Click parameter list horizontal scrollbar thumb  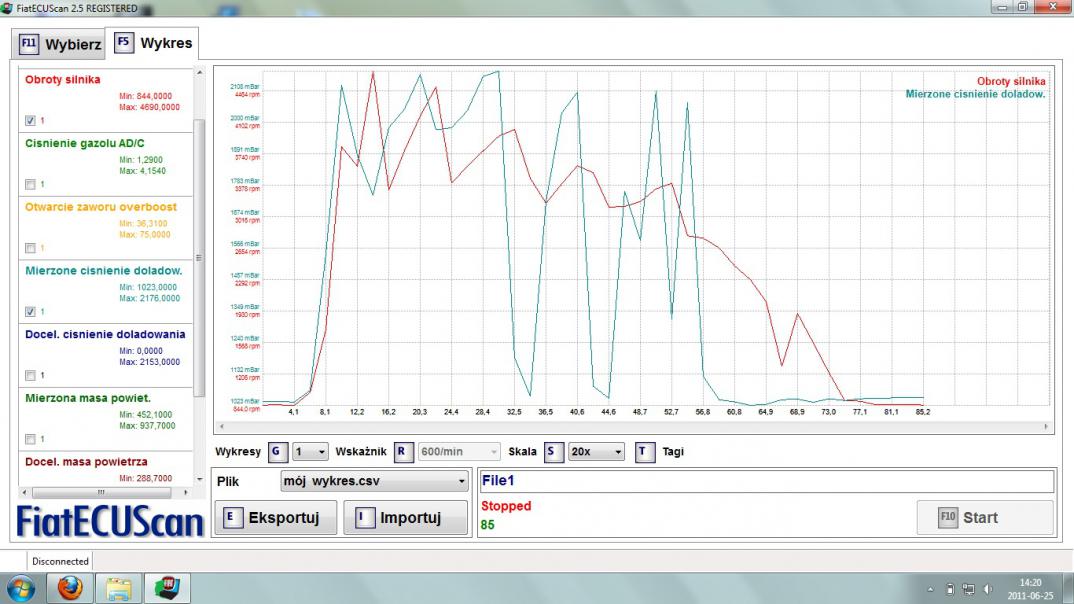101,492
